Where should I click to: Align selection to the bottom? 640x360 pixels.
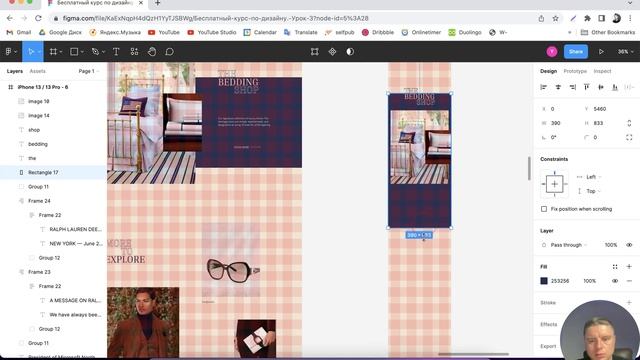pos(615,87)
